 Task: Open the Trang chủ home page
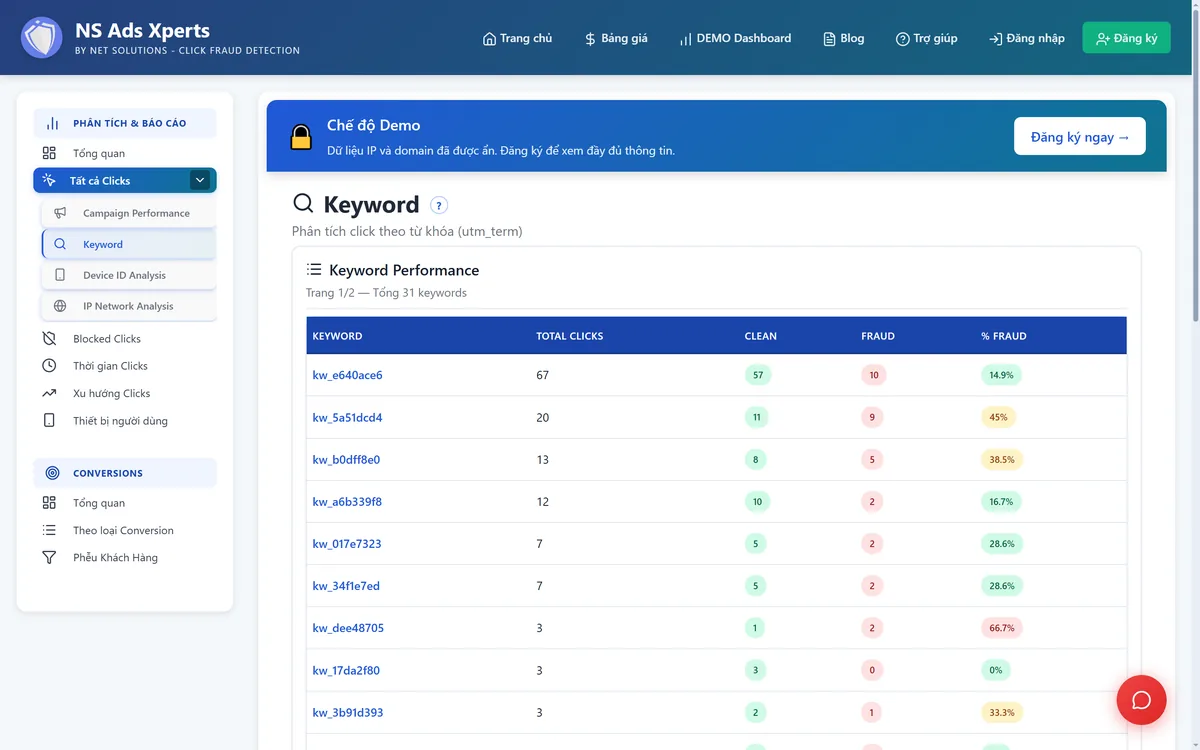[517, 38]
